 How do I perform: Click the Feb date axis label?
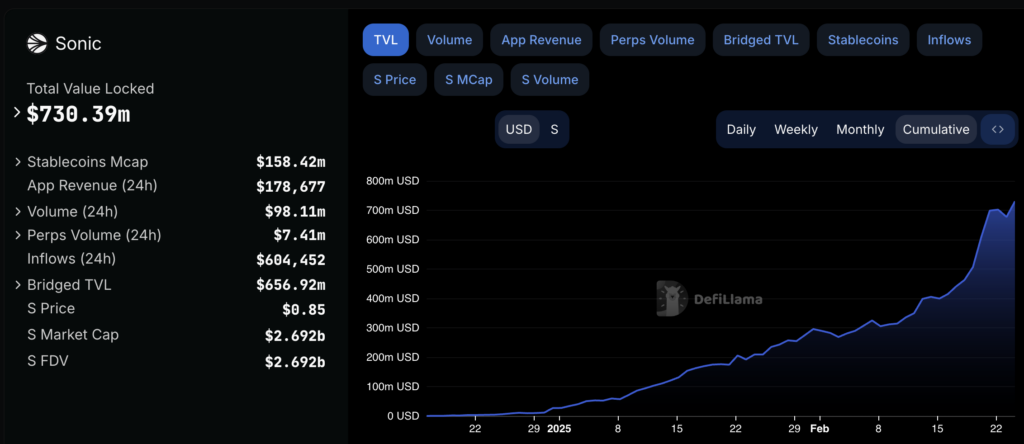tap(819, 429)
